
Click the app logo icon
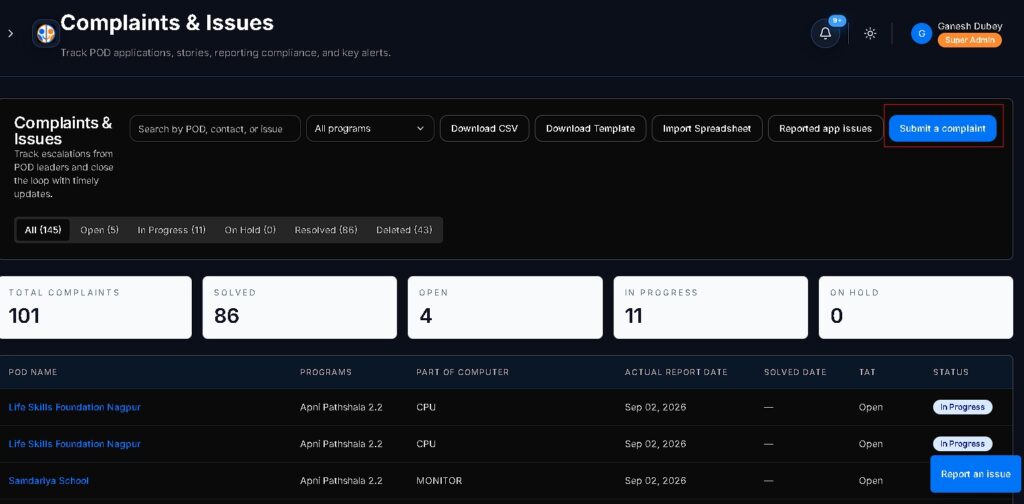coord(46,33)
